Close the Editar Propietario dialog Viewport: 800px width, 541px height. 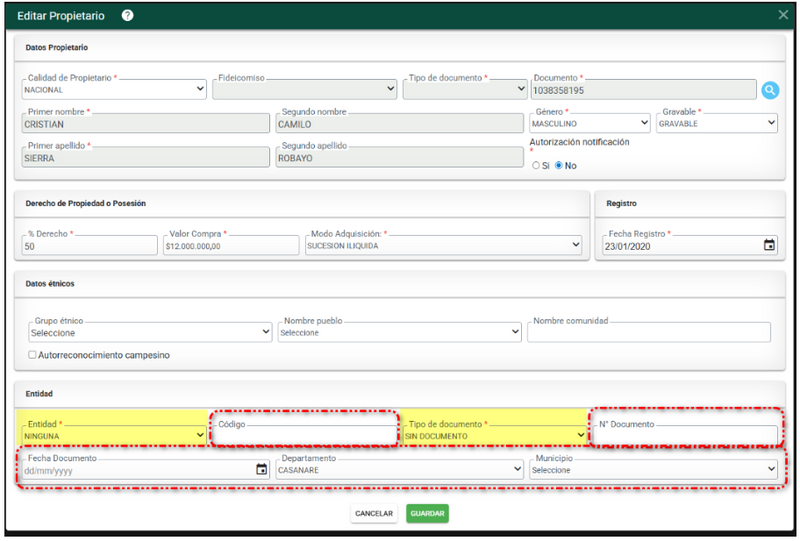(783, 15)
